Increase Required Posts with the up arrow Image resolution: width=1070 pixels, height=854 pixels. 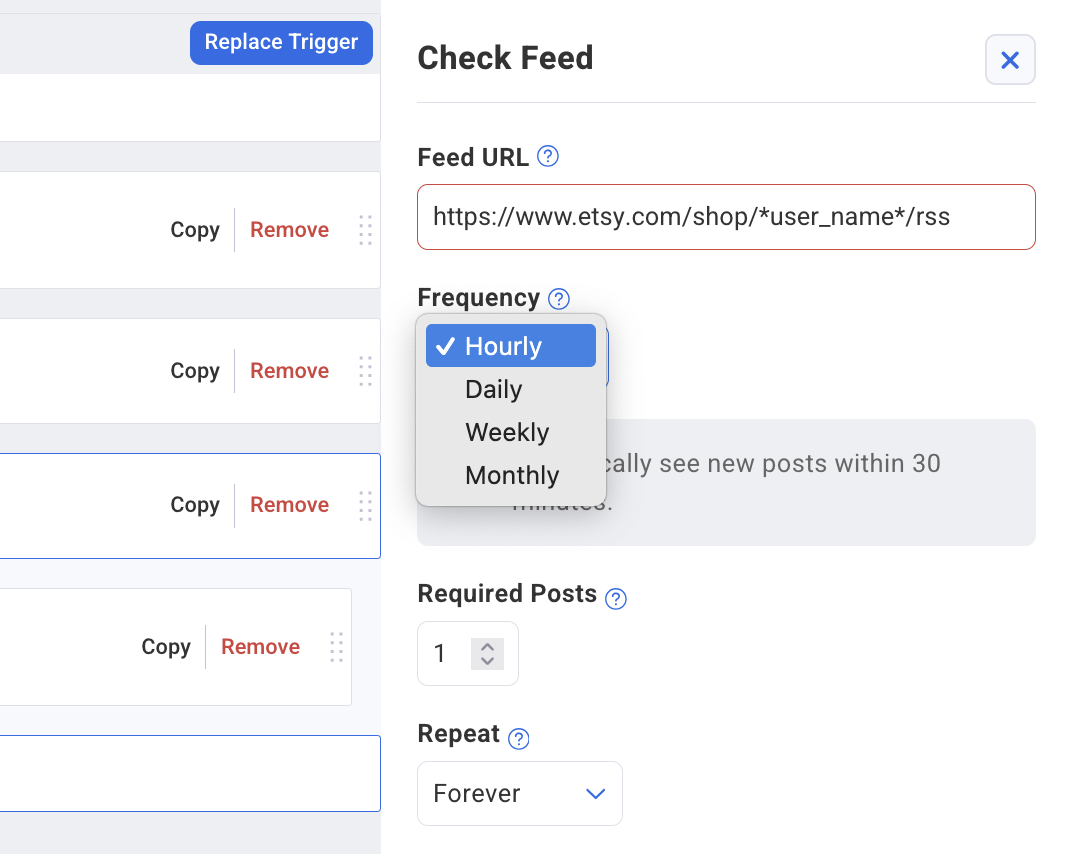(x=487, y=646)
